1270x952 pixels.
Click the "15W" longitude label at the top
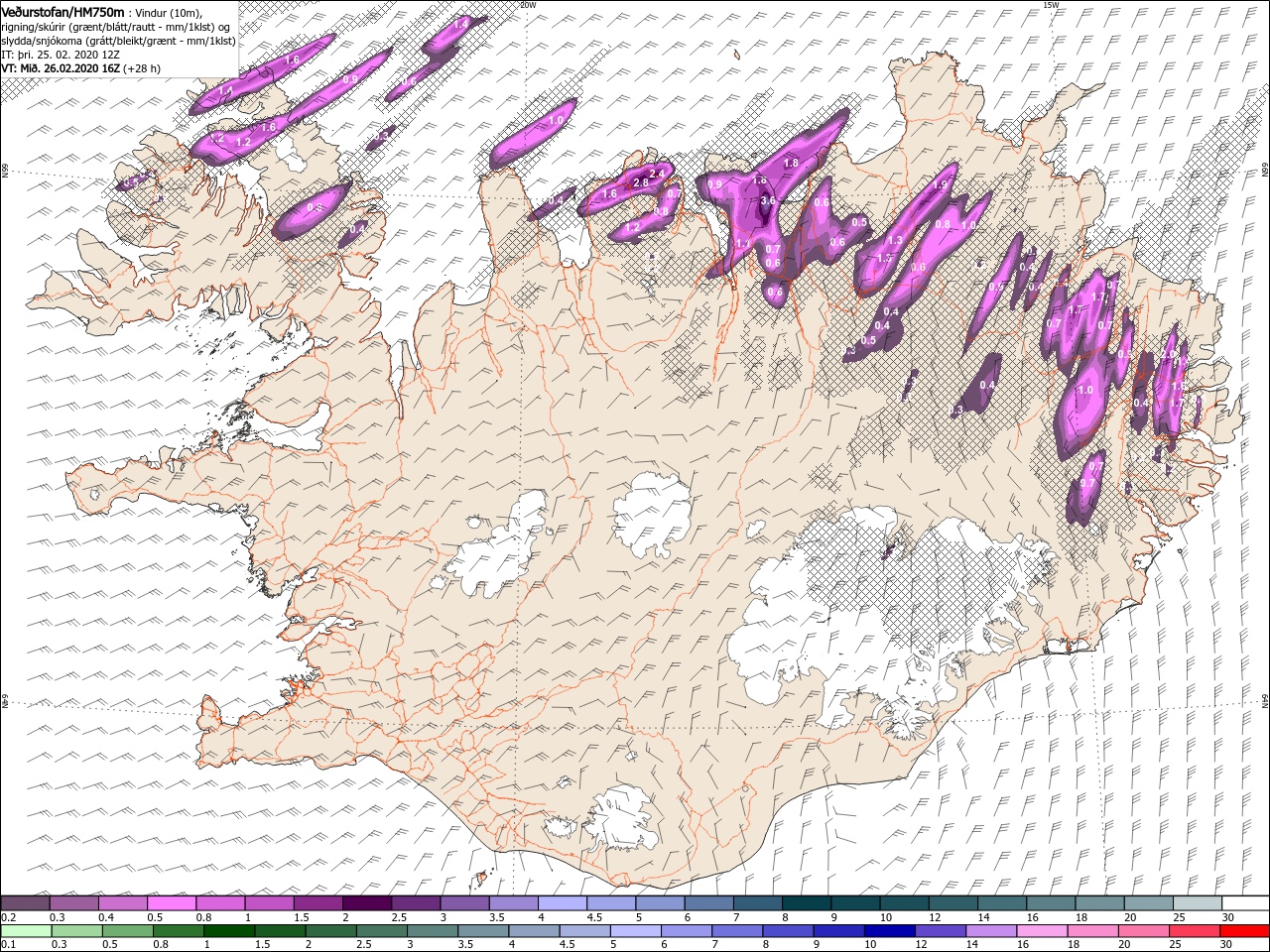[1051, 4]
